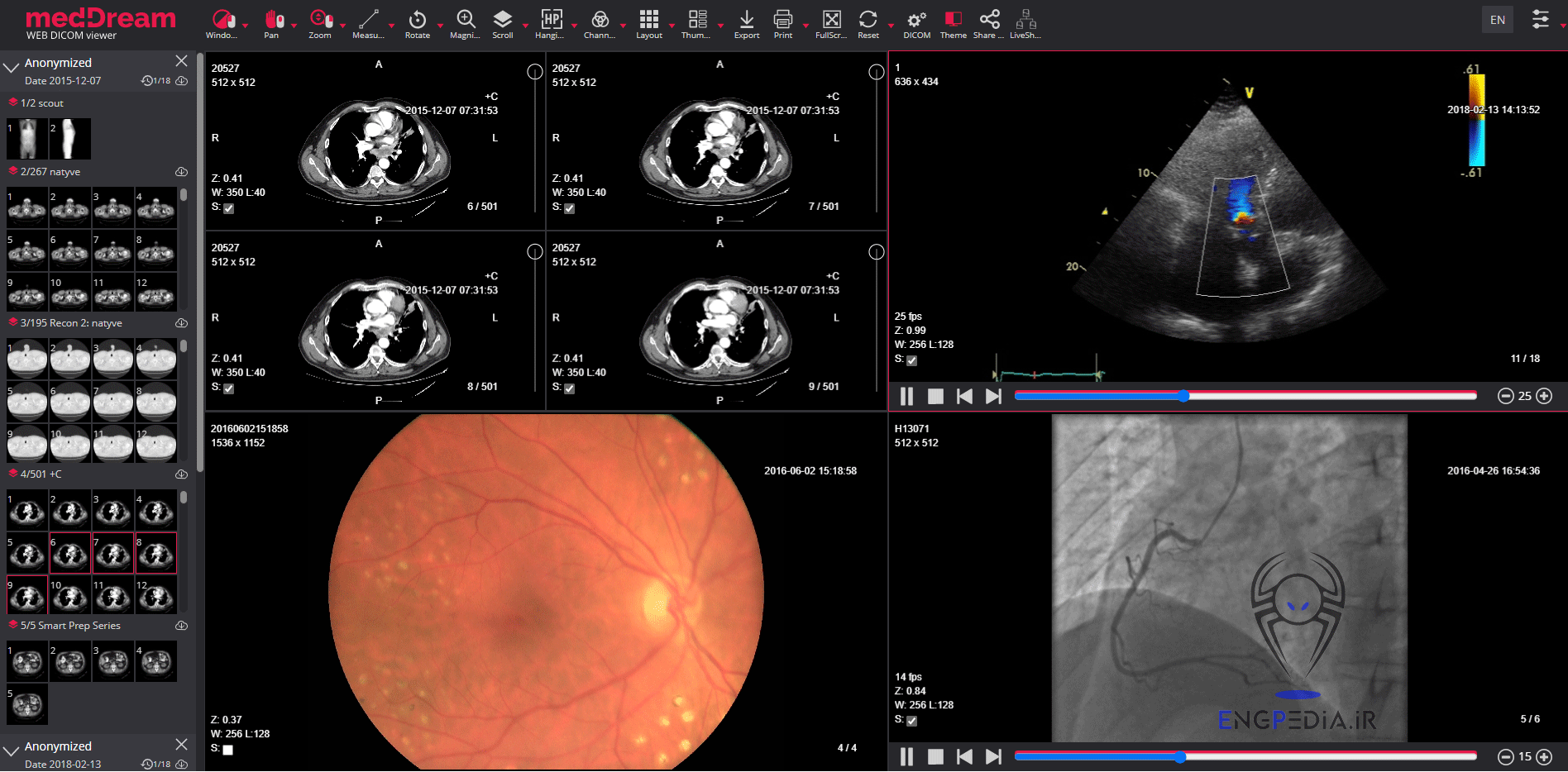Toggle S checkbox in image 9 / 501 viewport

pos(570,388)
